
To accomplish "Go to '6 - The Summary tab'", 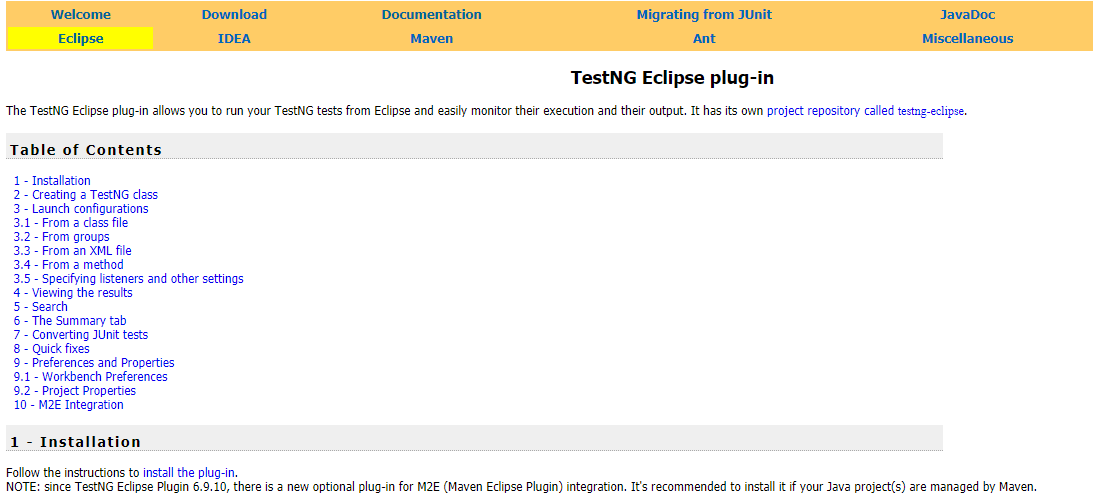I will coord(70,320).
